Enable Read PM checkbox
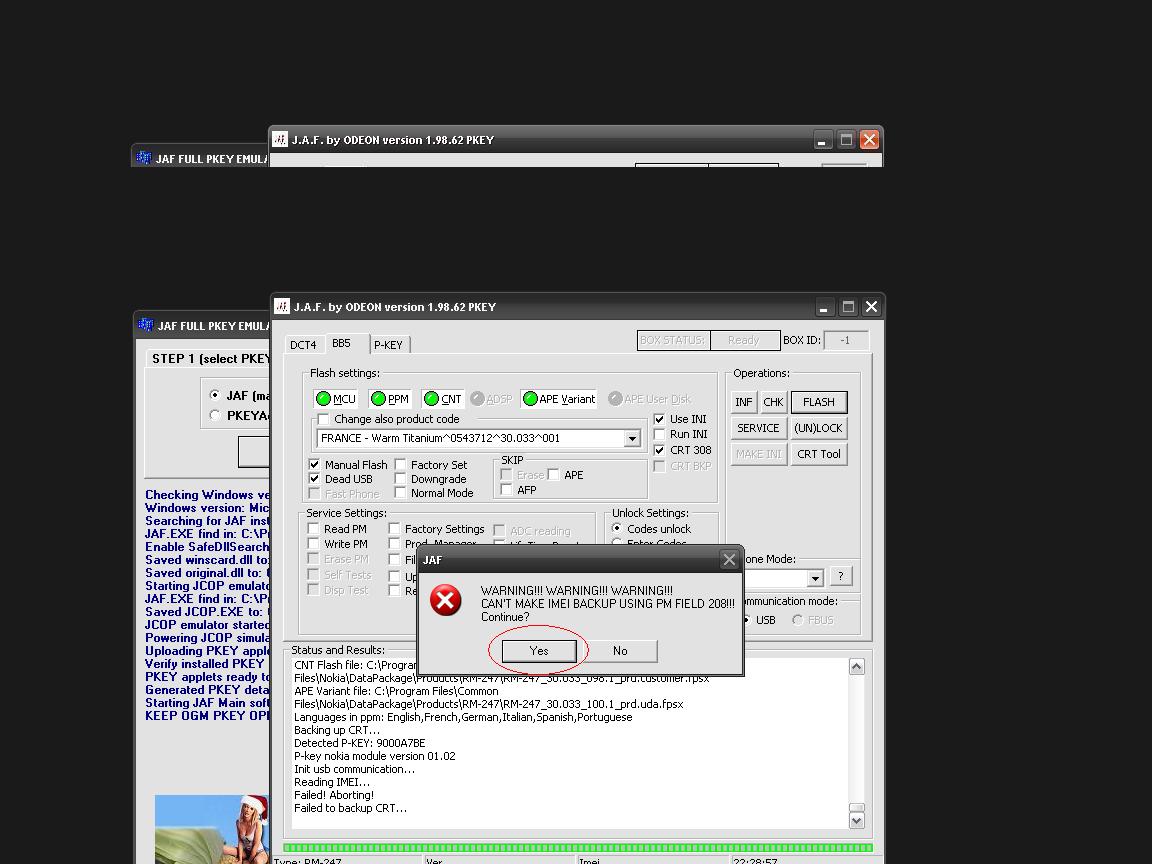1152x864 pixels. 314,528
